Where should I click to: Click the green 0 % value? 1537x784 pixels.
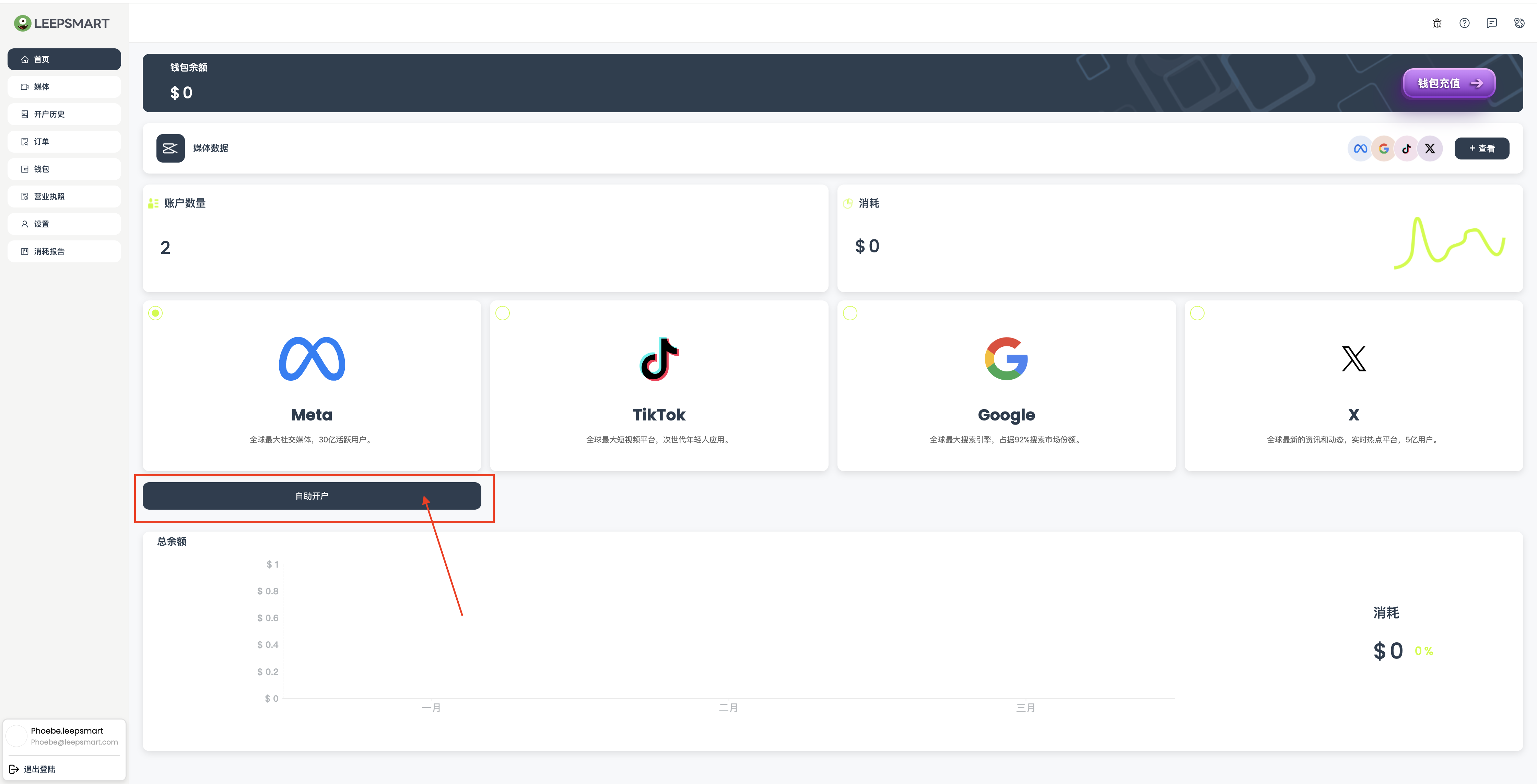point(1424,651)
